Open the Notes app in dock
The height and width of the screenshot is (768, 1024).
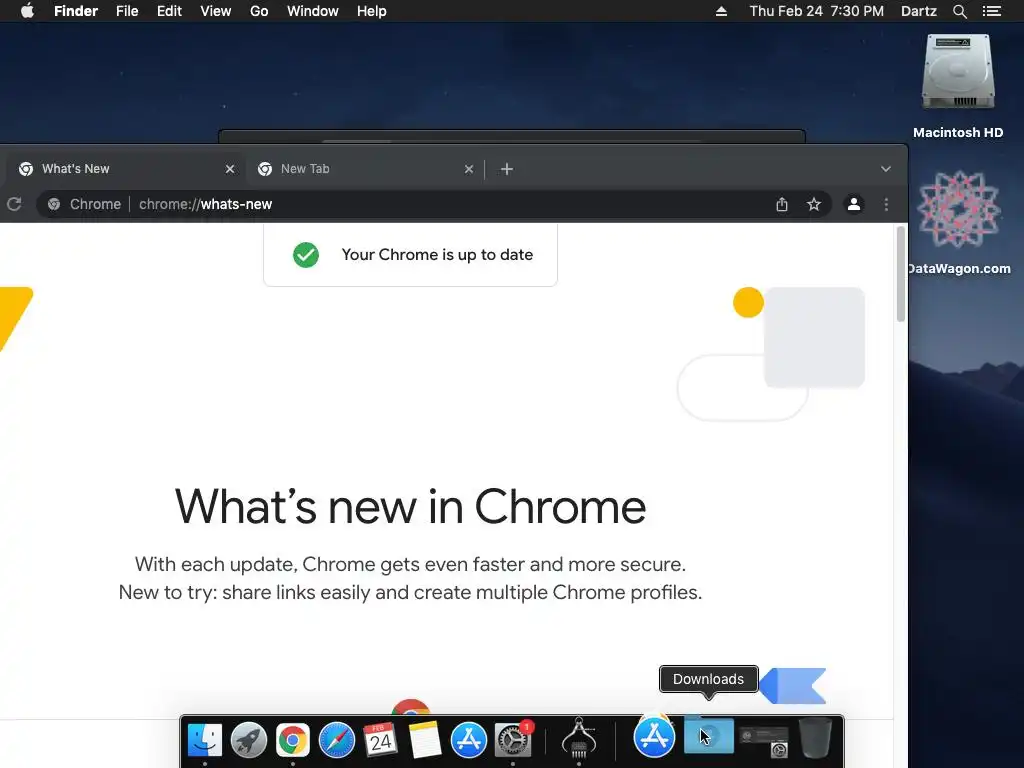pyautogui.click(x=425, y=740)
